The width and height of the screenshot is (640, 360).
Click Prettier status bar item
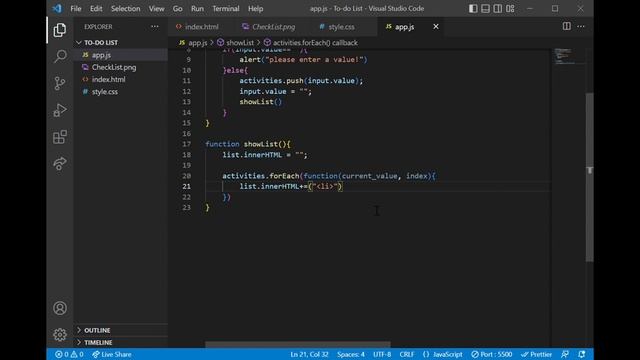click(536, 354)
